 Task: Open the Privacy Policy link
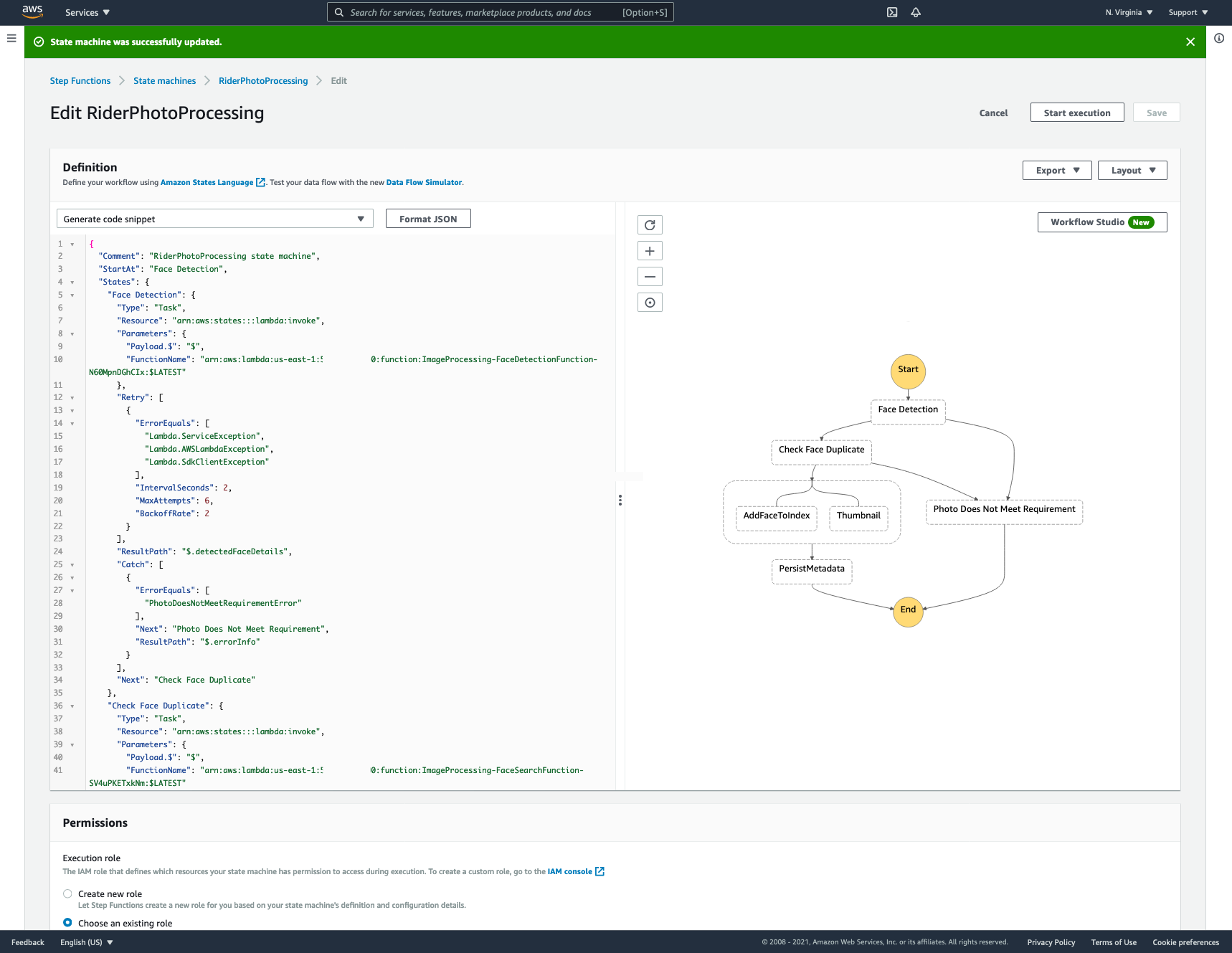tap(1051, 942)
